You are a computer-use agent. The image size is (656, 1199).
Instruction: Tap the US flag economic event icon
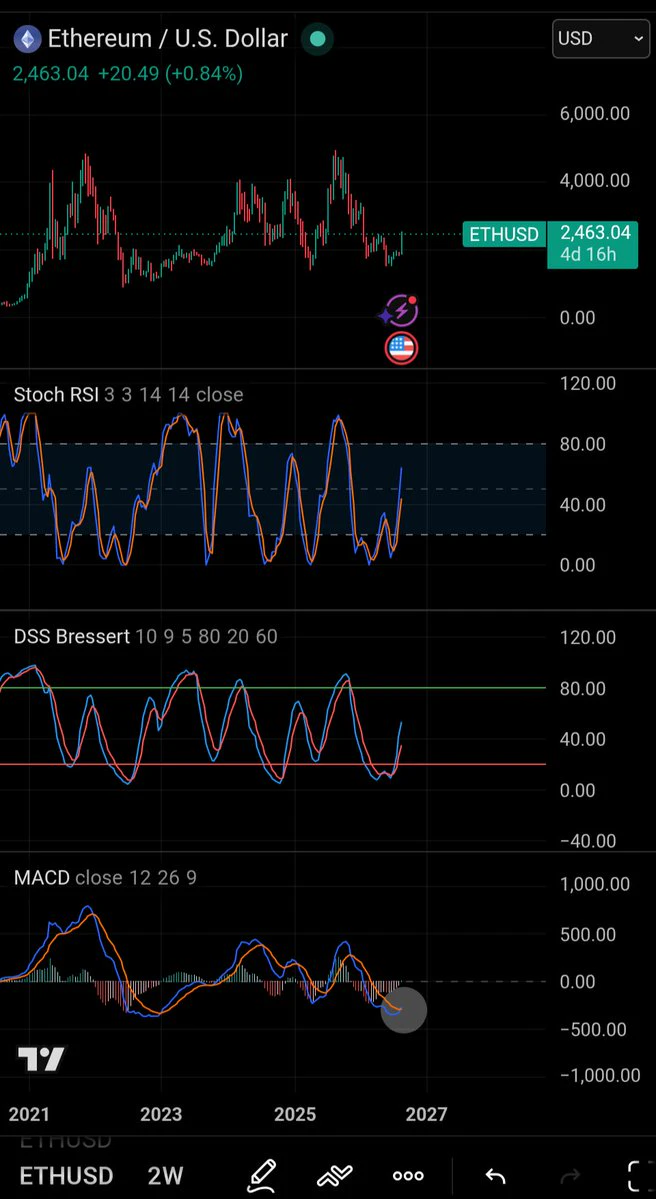[x=401, y=349]
